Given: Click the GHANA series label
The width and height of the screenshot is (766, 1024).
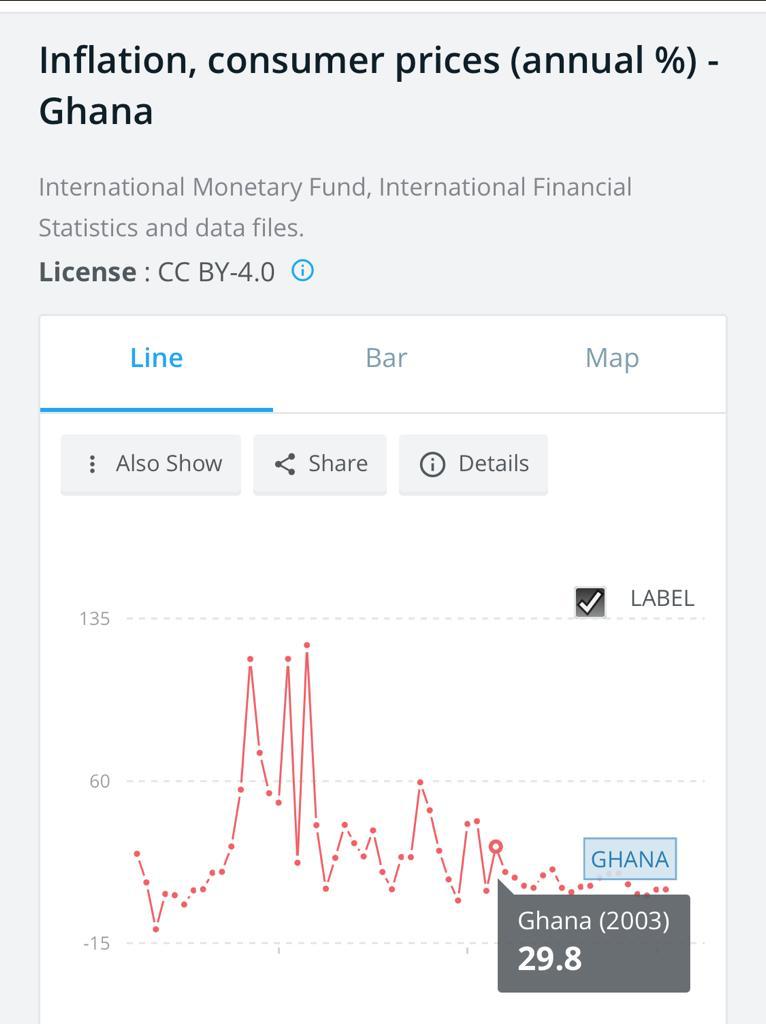Looking at the screenshot, I should tap(630, 859).
